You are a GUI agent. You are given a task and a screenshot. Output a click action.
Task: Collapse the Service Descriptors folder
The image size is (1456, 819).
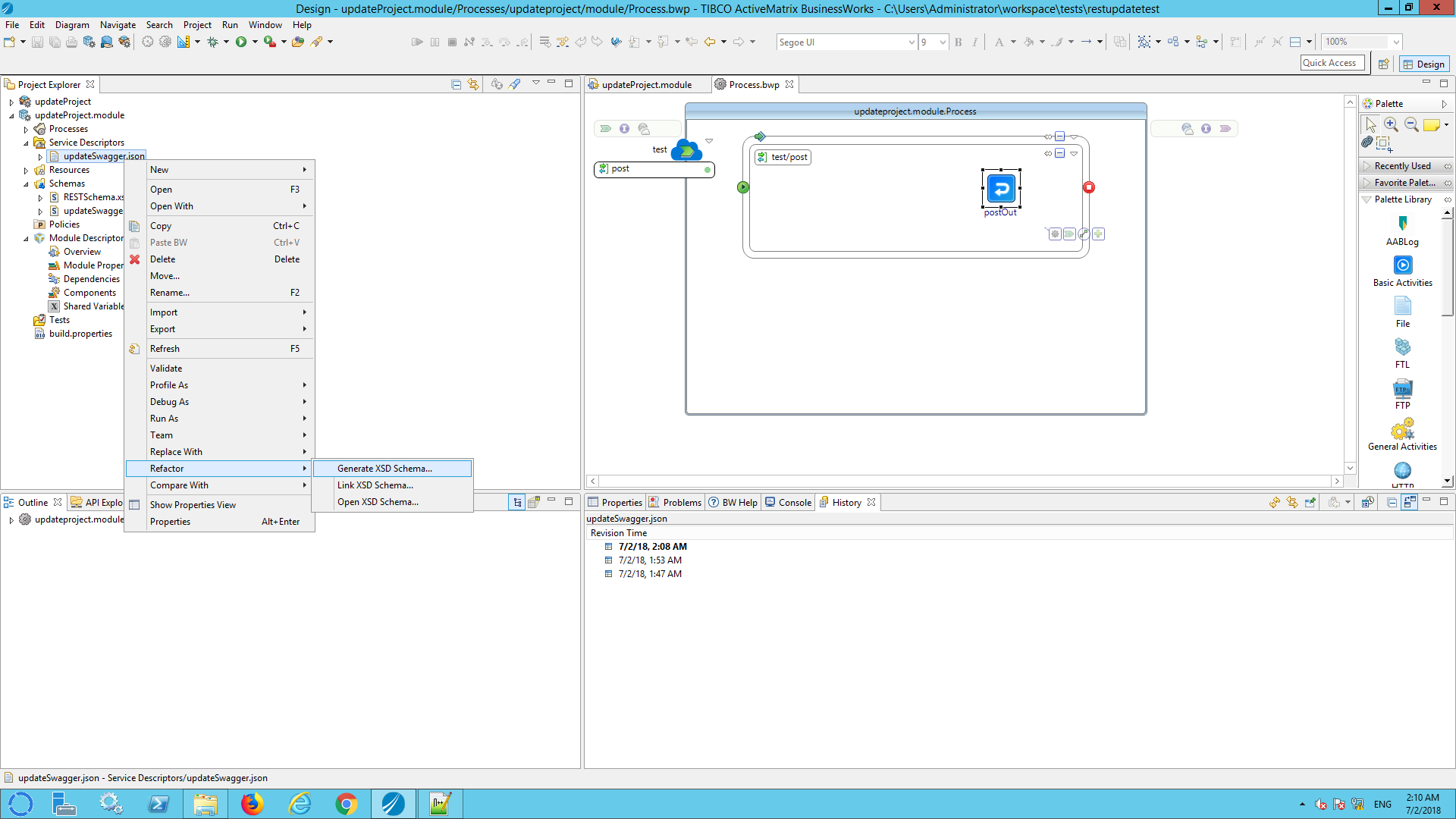pyautogui.click(x=26, y=143)
